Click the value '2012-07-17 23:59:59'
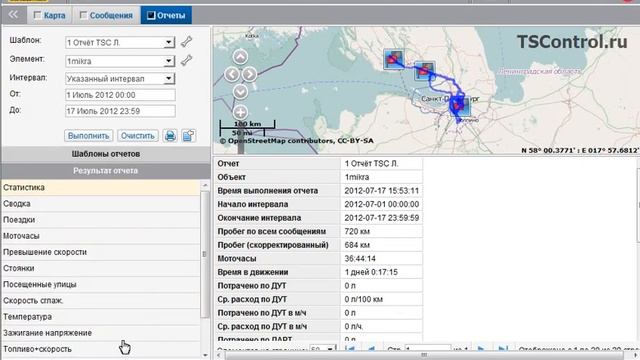The height and width of the screenshot is (360, 640). (x=381, y=218)
